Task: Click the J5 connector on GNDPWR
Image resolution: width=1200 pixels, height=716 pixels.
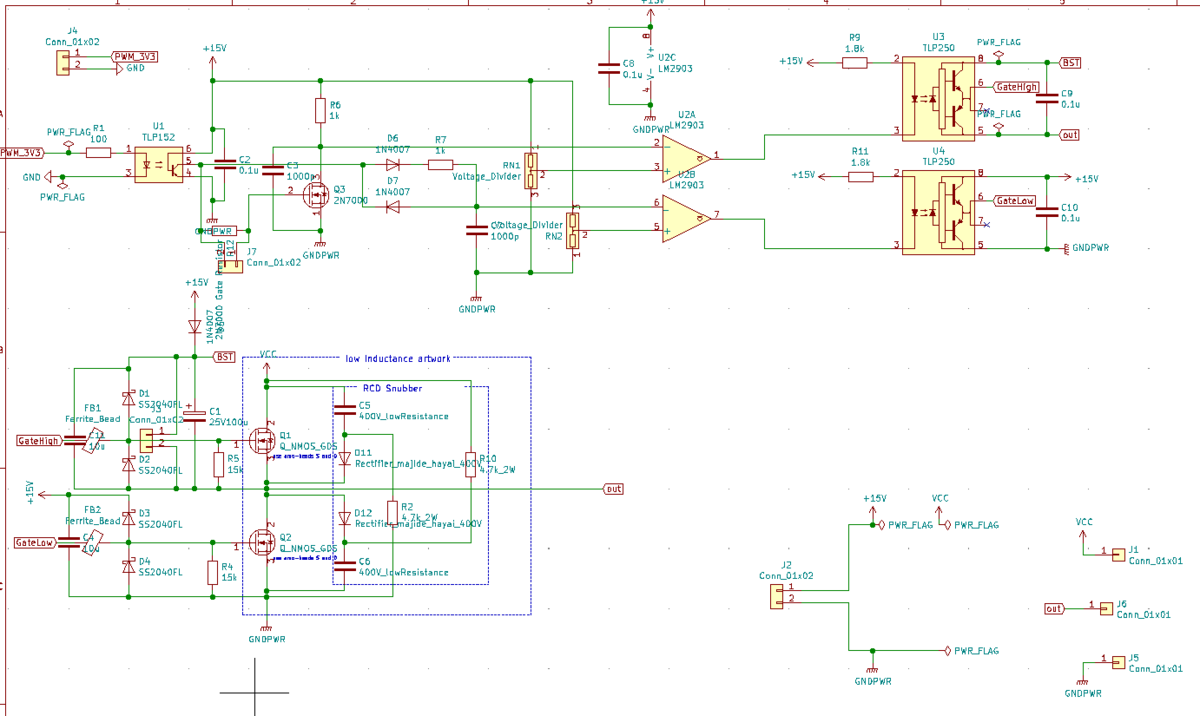Action: pyautogui.click(x=1118, y=662)
